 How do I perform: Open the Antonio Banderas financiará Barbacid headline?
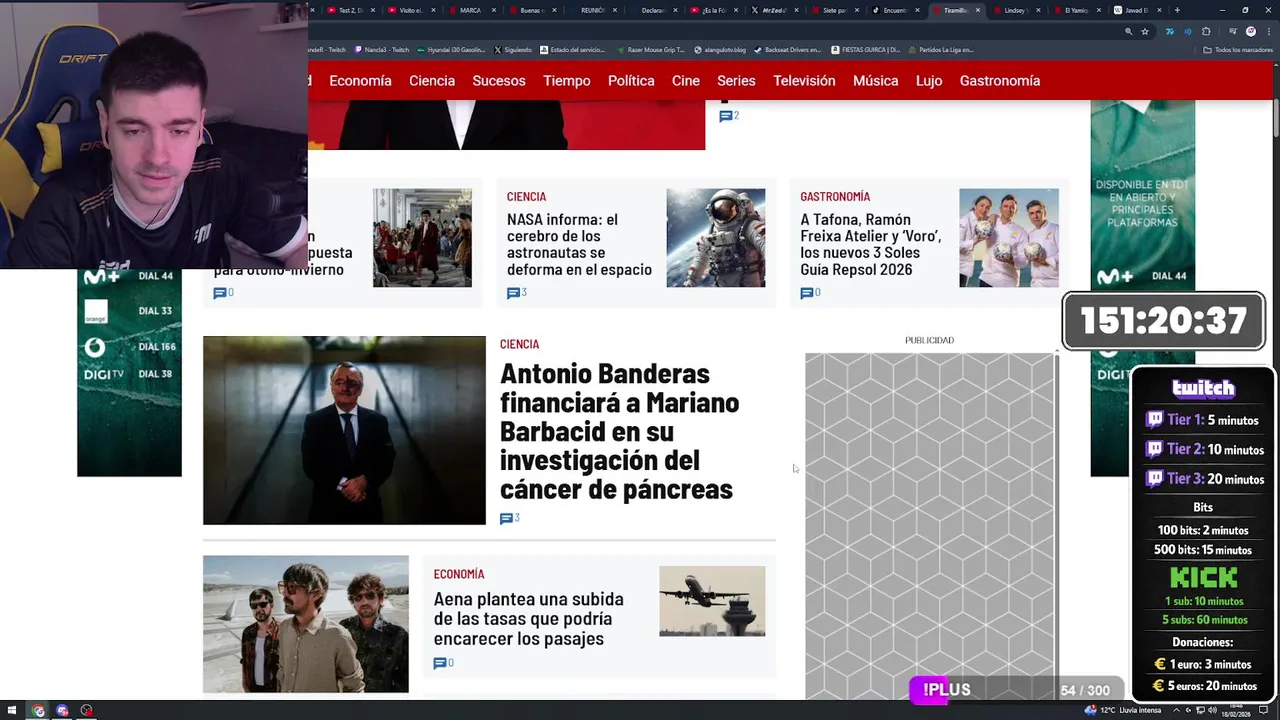pyautogui.click(x=619, y=431)
